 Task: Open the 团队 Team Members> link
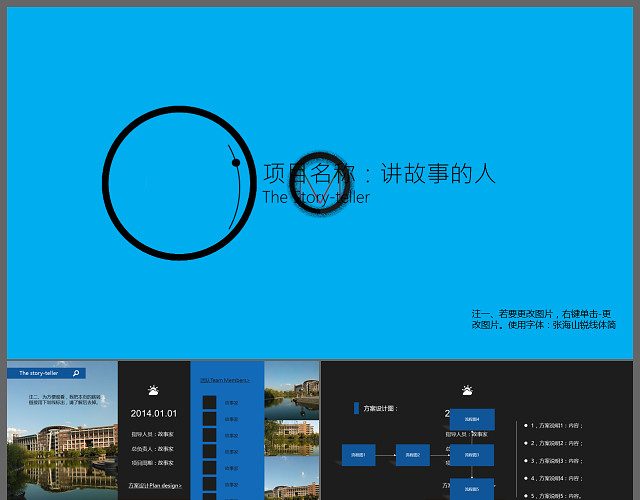(x=225, y=380)
